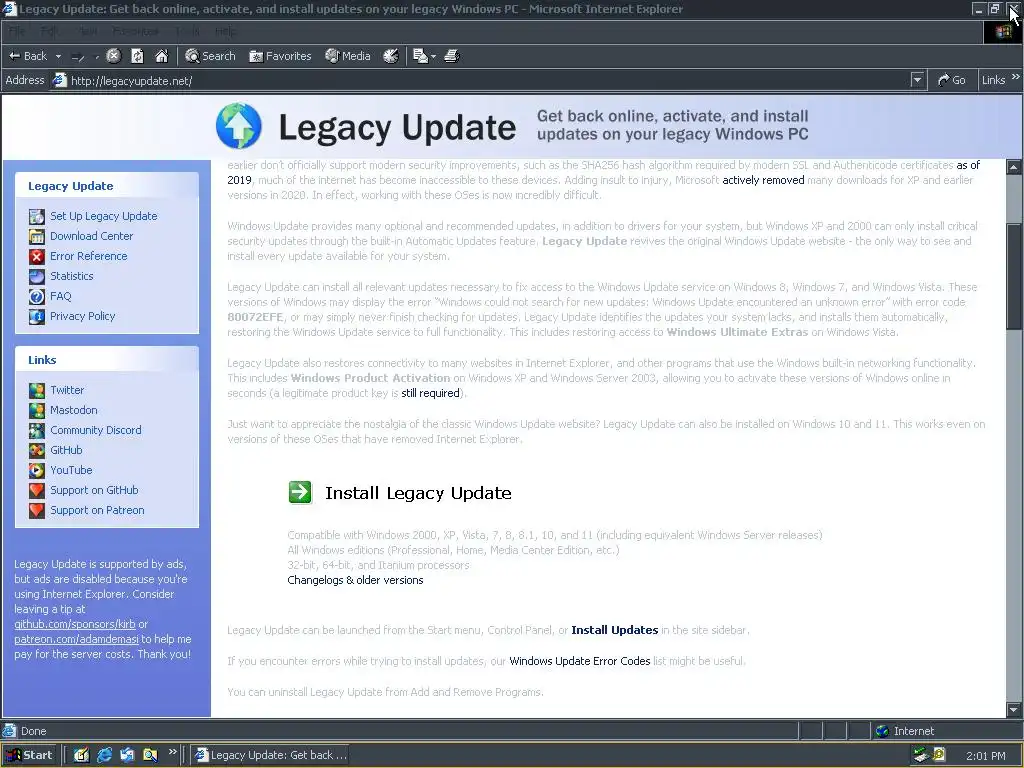Go to the home page icon
Image resolution: width=1024 pixels, height=768 pixels.
click(x=161, y=56)
